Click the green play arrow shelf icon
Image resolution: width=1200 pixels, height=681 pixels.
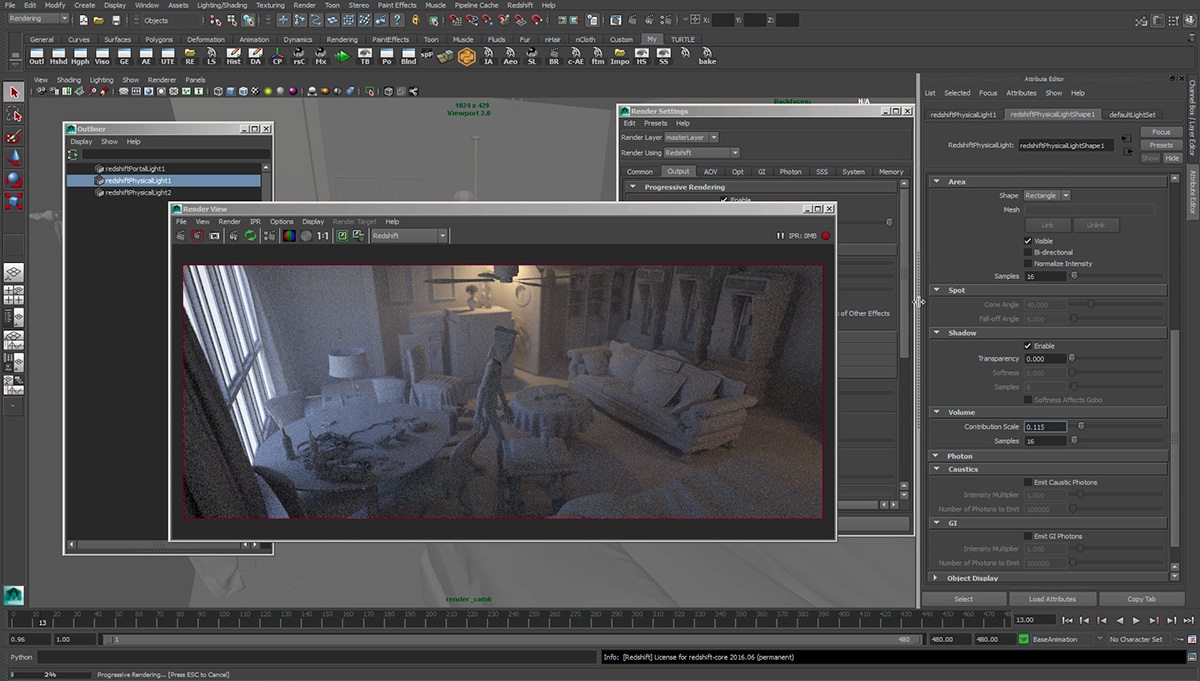(343, 56)
